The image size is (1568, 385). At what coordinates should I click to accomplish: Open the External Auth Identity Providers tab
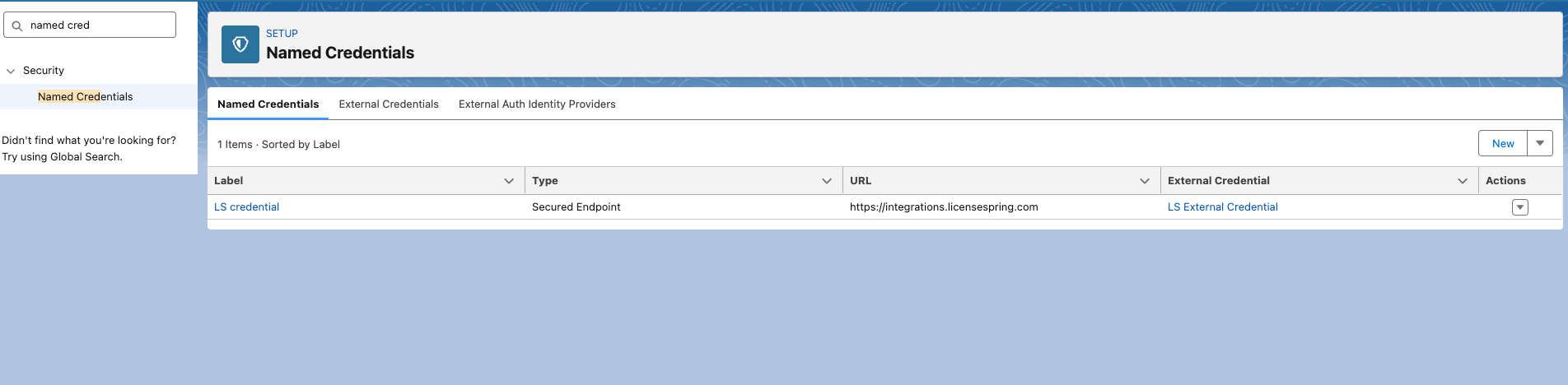537,104
